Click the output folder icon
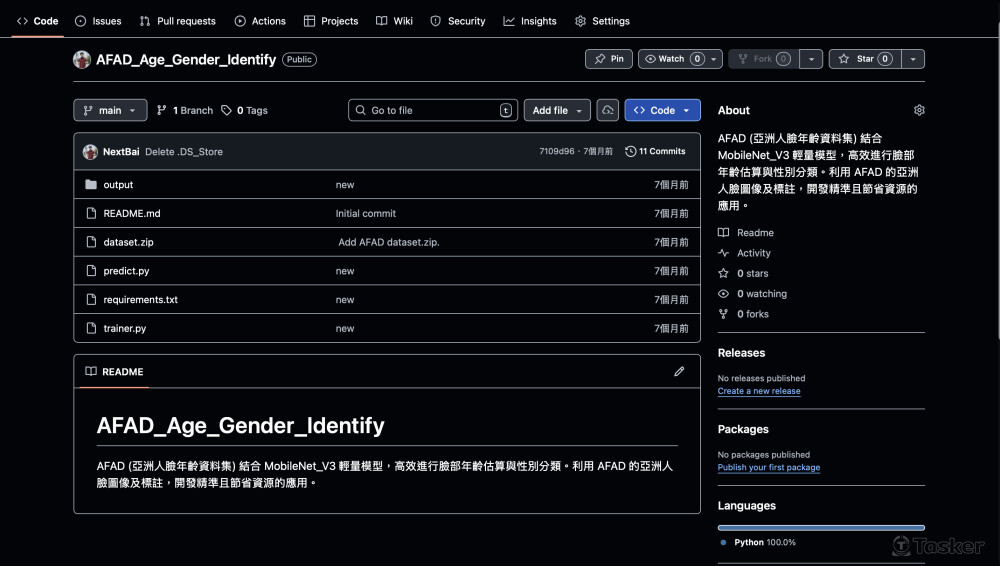This screenshot has width=1000, height=566. pos(91,184)
